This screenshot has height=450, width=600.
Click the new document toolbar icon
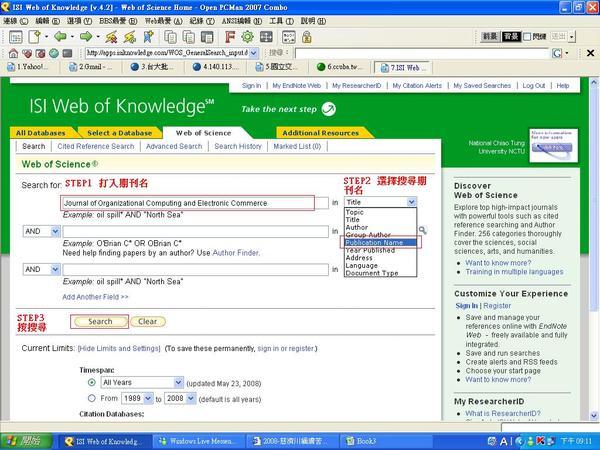(x=34, y=37)
